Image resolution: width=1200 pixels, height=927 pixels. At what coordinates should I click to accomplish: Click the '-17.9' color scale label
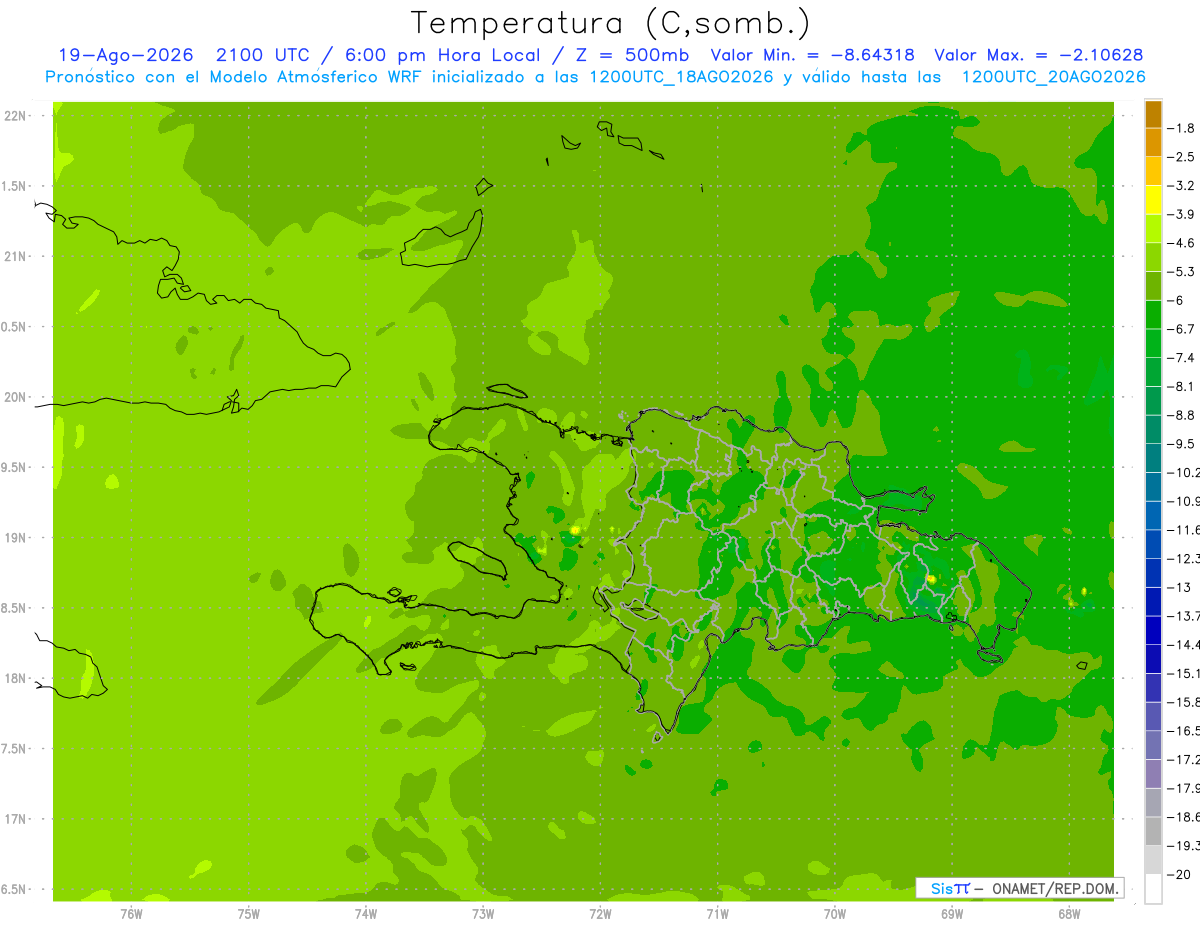1183,788
